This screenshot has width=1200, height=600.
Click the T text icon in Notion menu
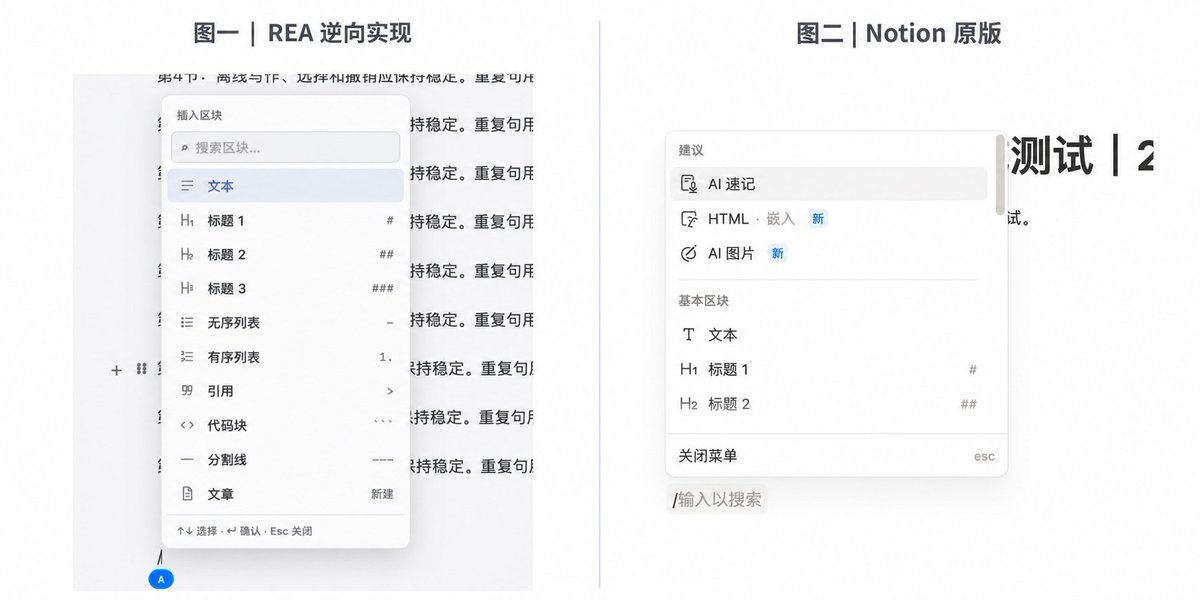pyautogui.click(x=688, y=335)
